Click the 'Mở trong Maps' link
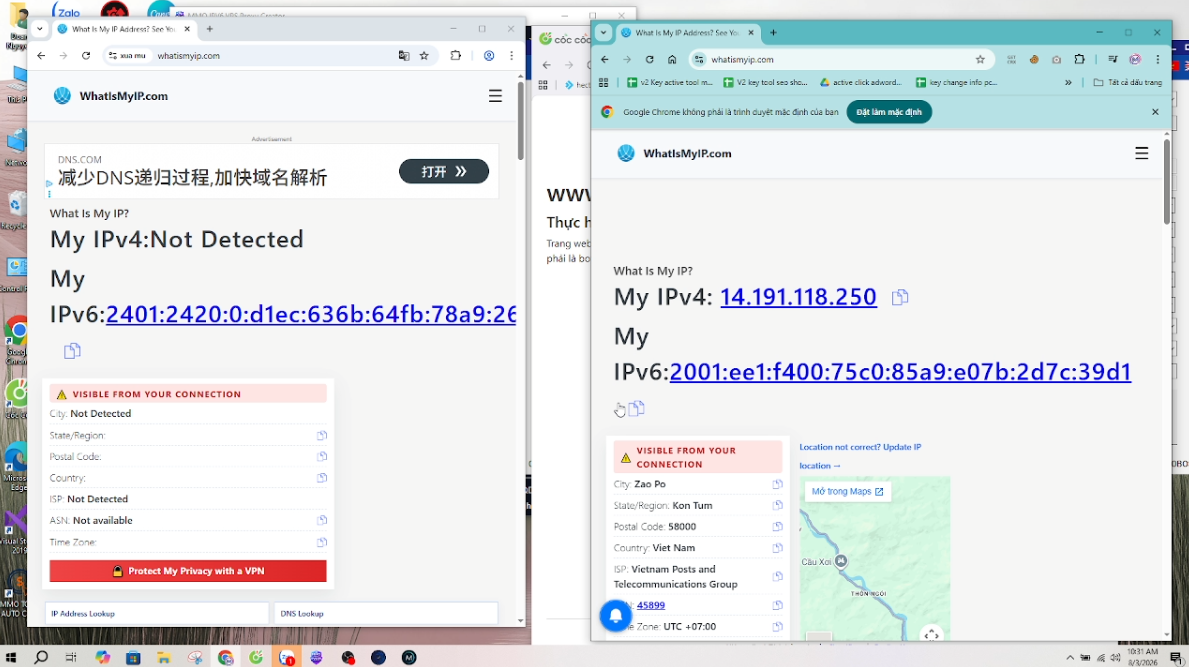The width and height of the screenshot is (1189, 667). tap(847, 492)
